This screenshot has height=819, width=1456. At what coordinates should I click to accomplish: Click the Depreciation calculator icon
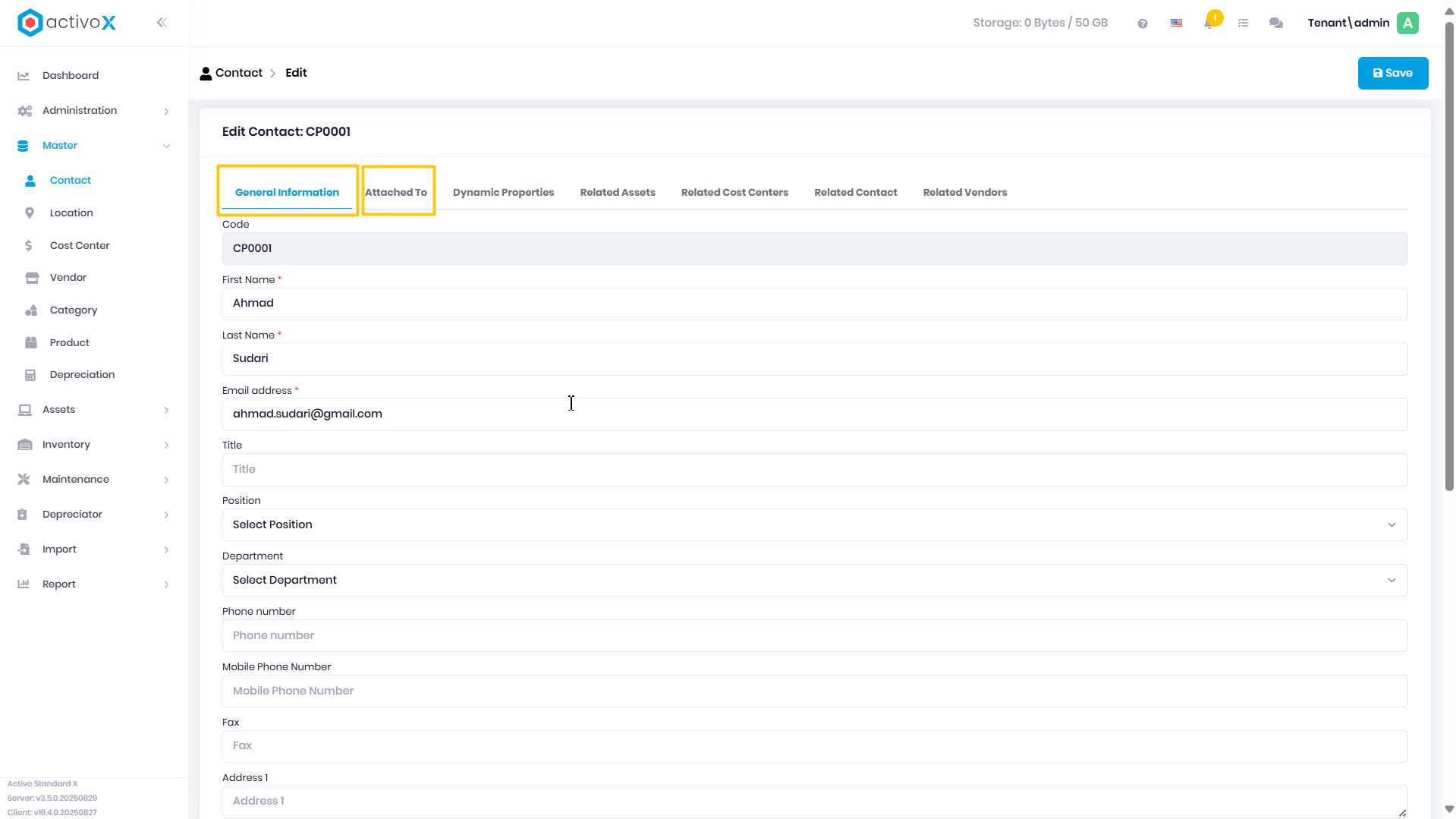[30, 375]
